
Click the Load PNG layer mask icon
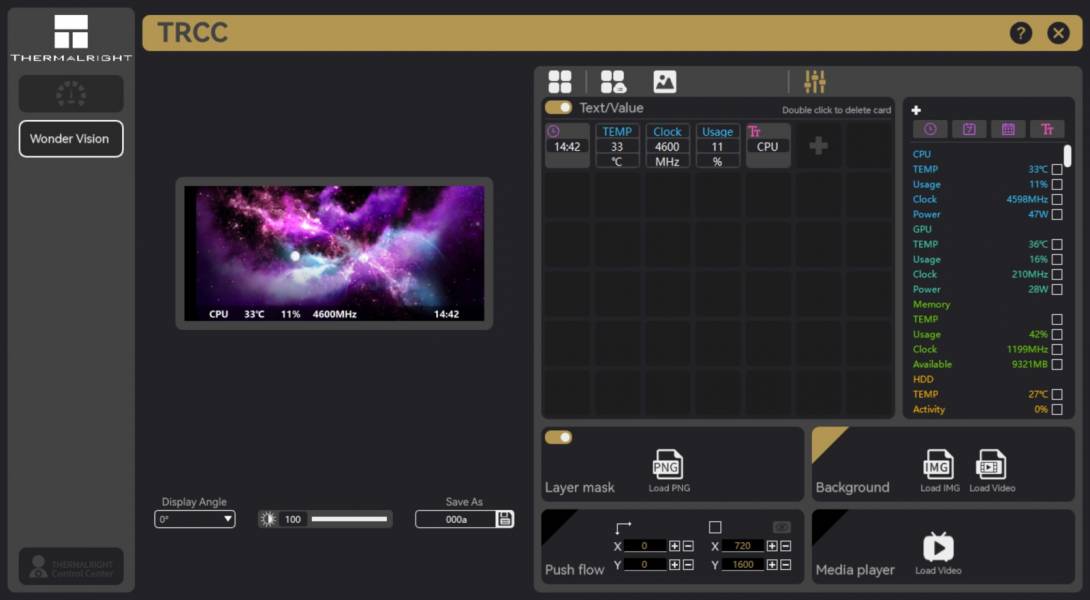(x=667, y=465)
